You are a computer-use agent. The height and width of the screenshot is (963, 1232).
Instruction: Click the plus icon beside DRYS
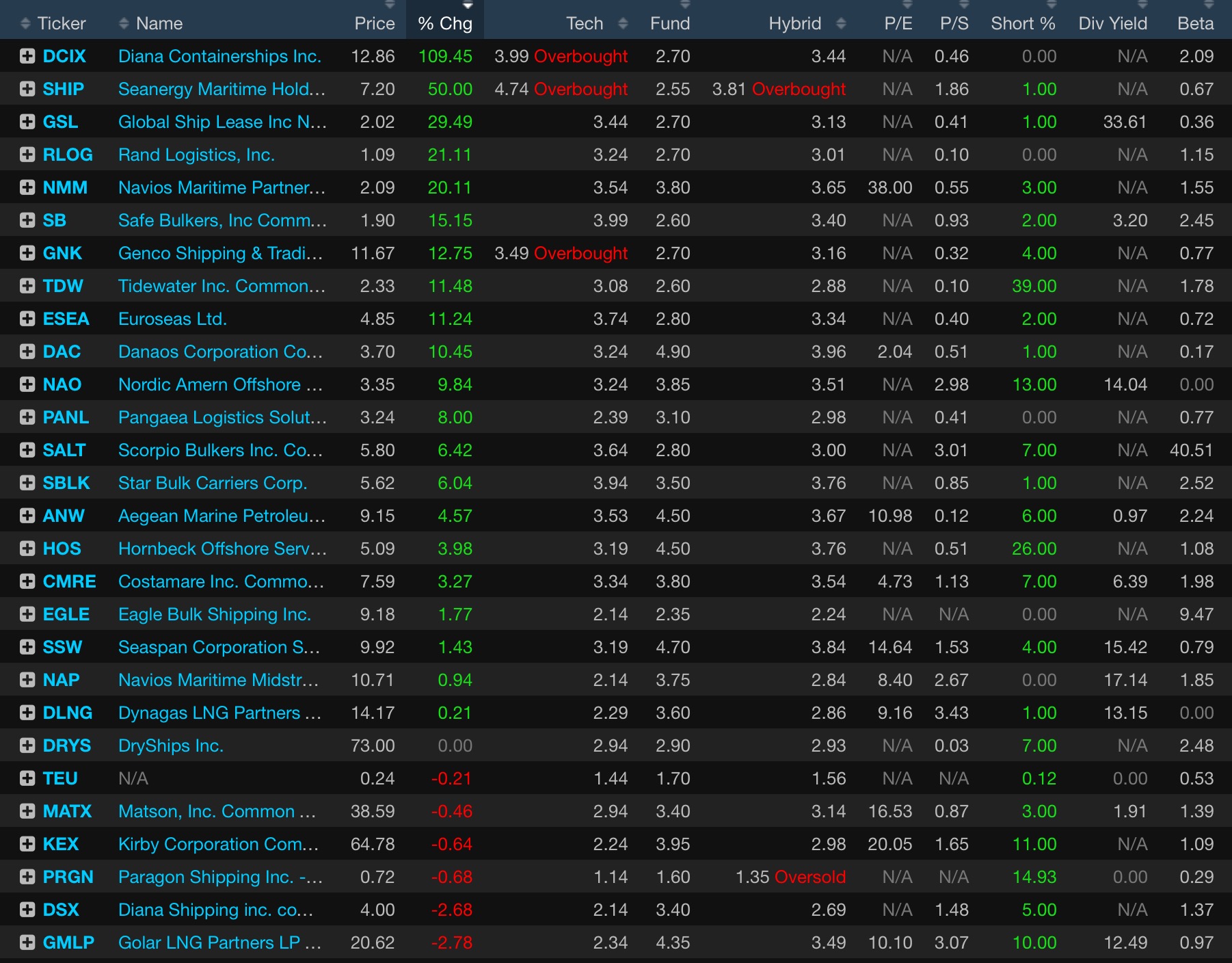click(27, 746)
